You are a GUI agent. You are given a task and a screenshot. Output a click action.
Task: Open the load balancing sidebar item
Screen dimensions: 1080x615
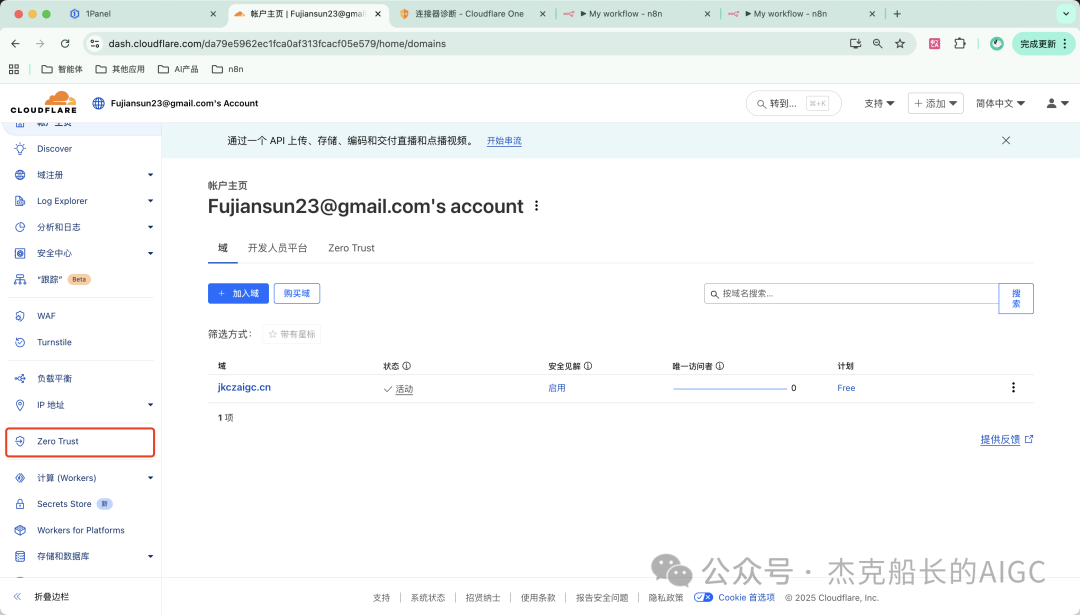[54, 379]
